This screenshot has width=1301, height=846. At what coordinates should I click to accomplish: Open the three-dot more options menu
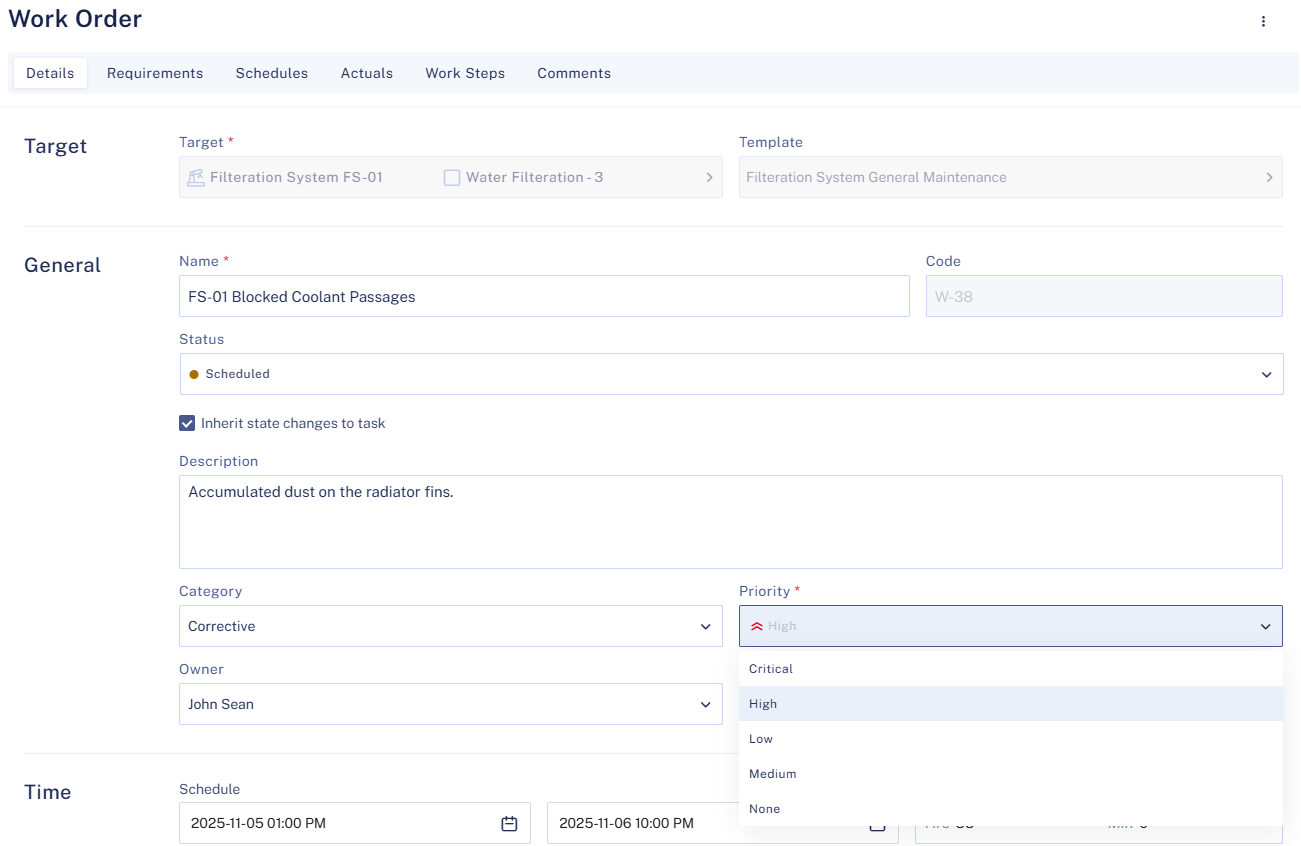[x=1263, y=21]
